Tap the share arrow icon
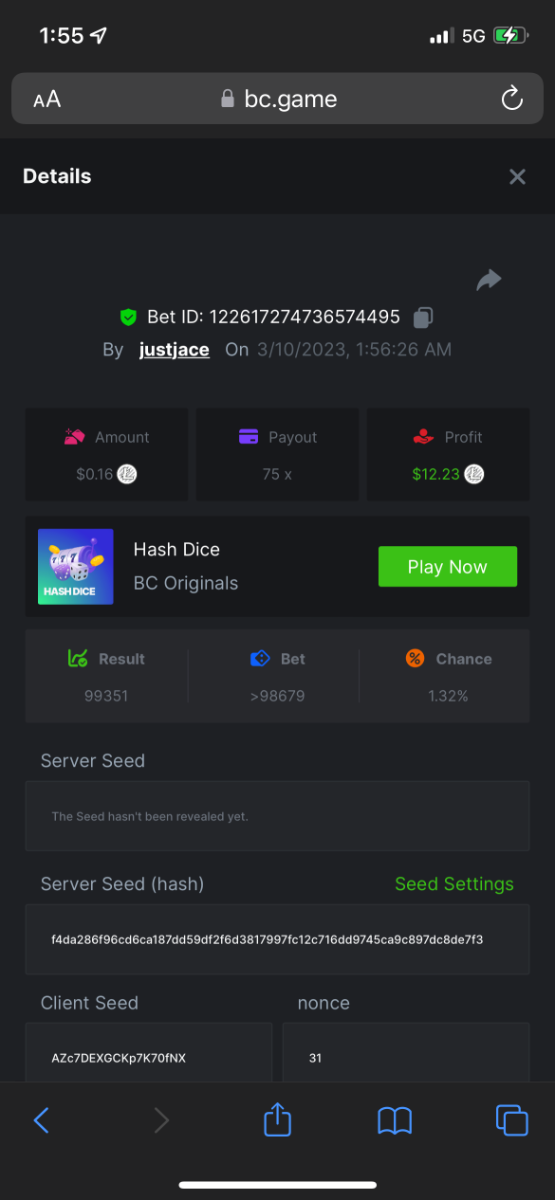The width and height of the screenshot is (555, 1200). (489, 280)
